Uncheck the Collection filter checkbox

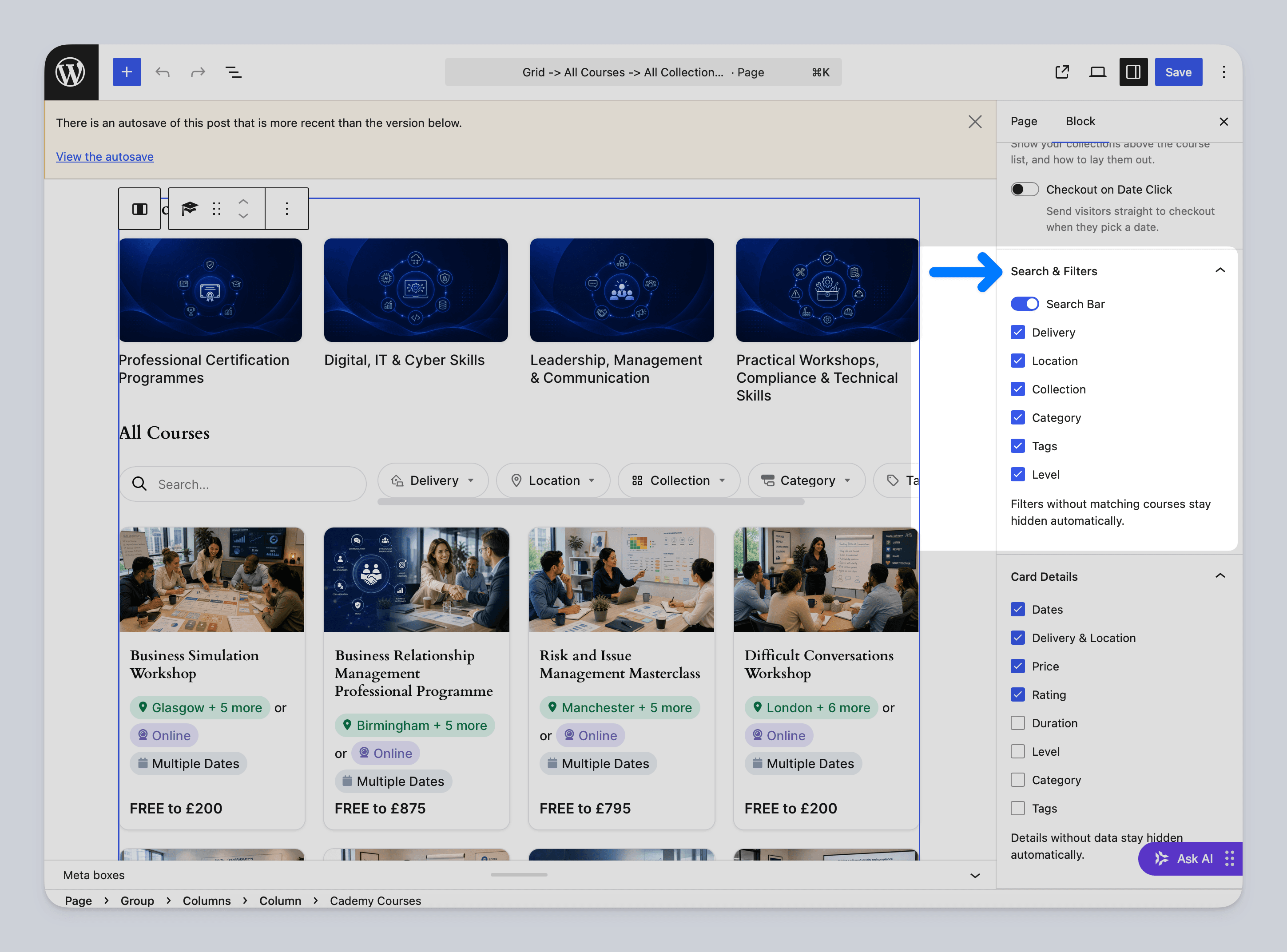pyautogui.click(x=1018, y=389)
